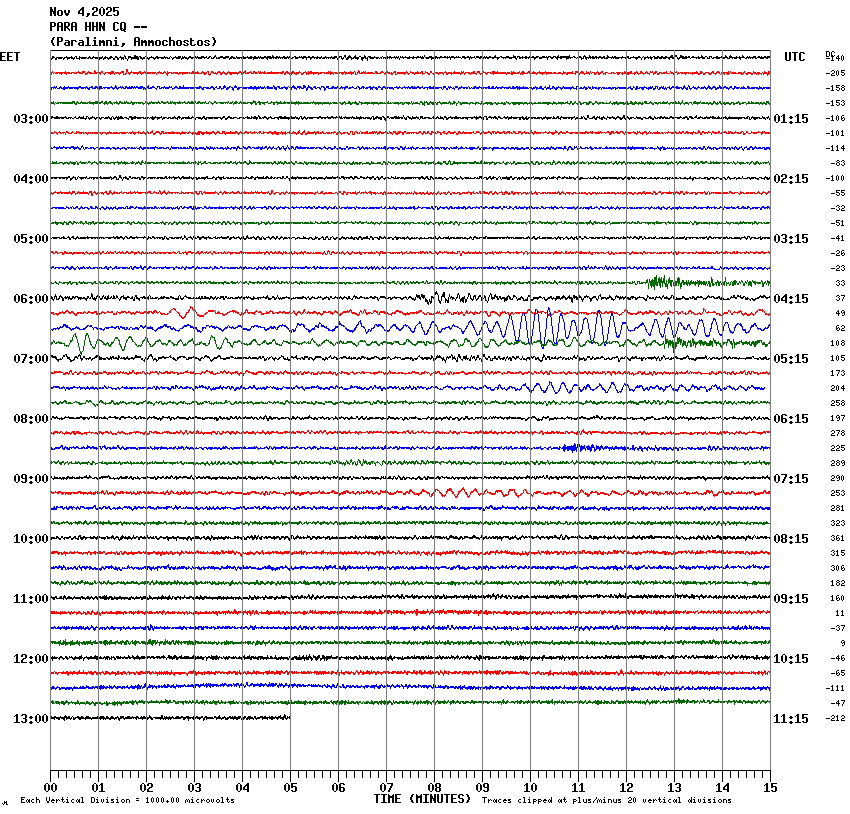Select minute 00 on the bottom axis

point(51,788)
